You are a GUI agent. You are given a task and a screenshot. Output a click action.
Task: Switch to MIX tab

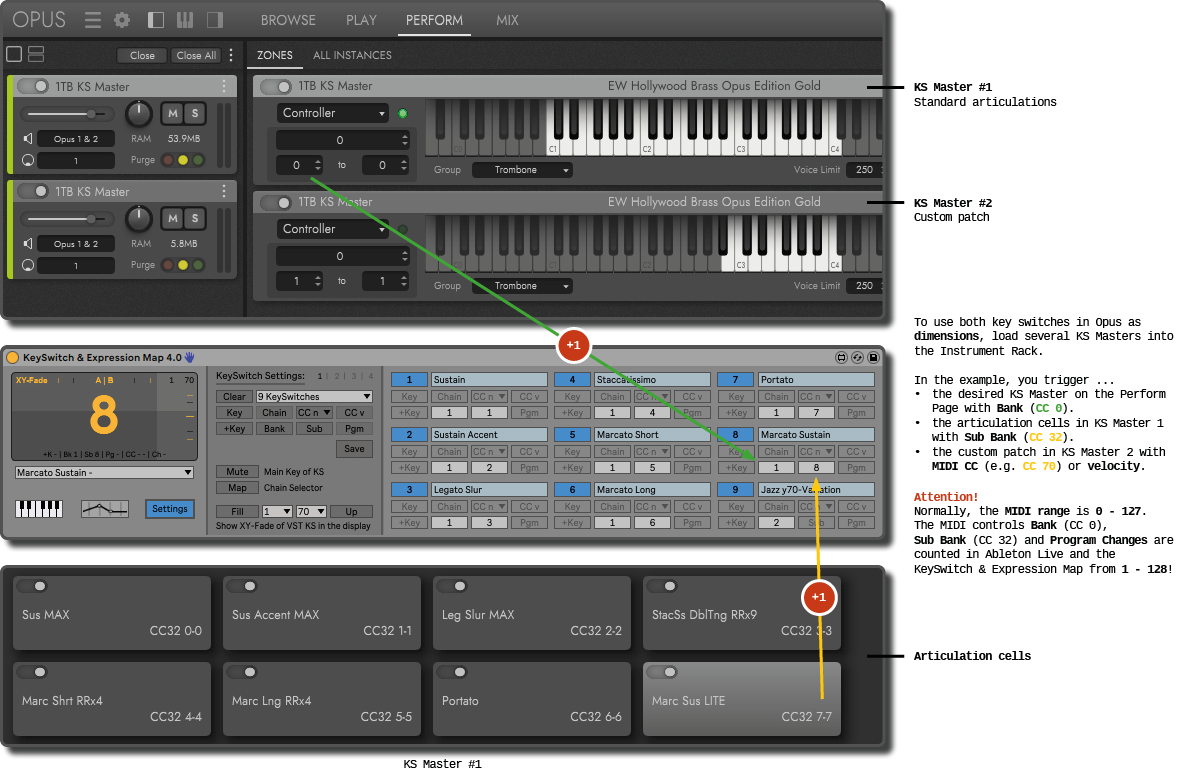point(507,20)
